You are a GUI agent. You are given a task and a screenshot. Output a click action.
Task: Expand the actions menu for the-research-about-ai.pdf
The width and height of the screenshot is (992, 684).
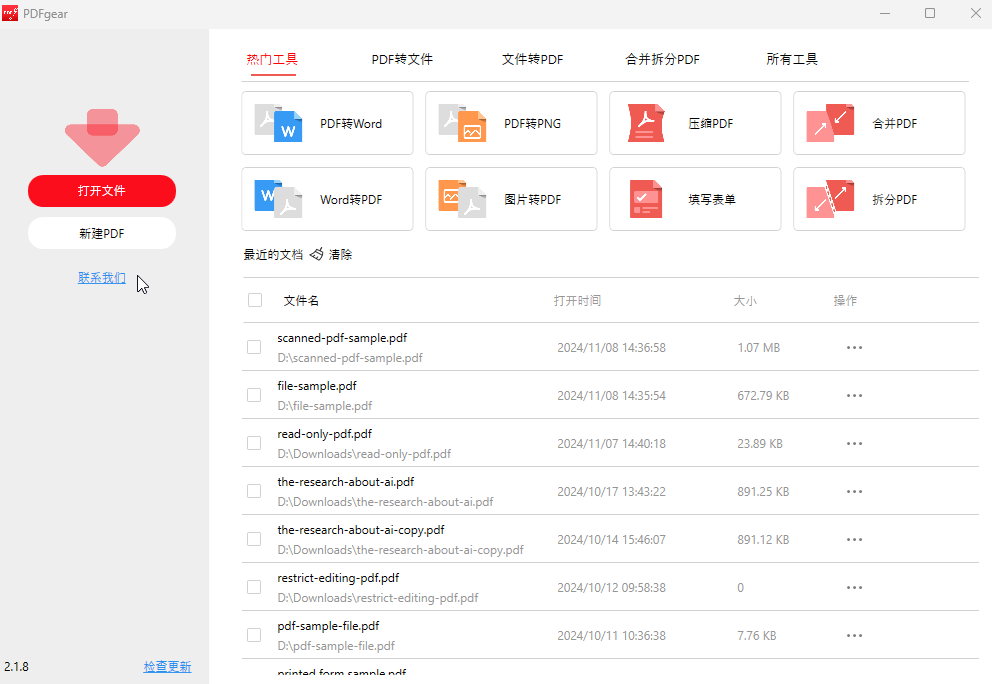854,492
